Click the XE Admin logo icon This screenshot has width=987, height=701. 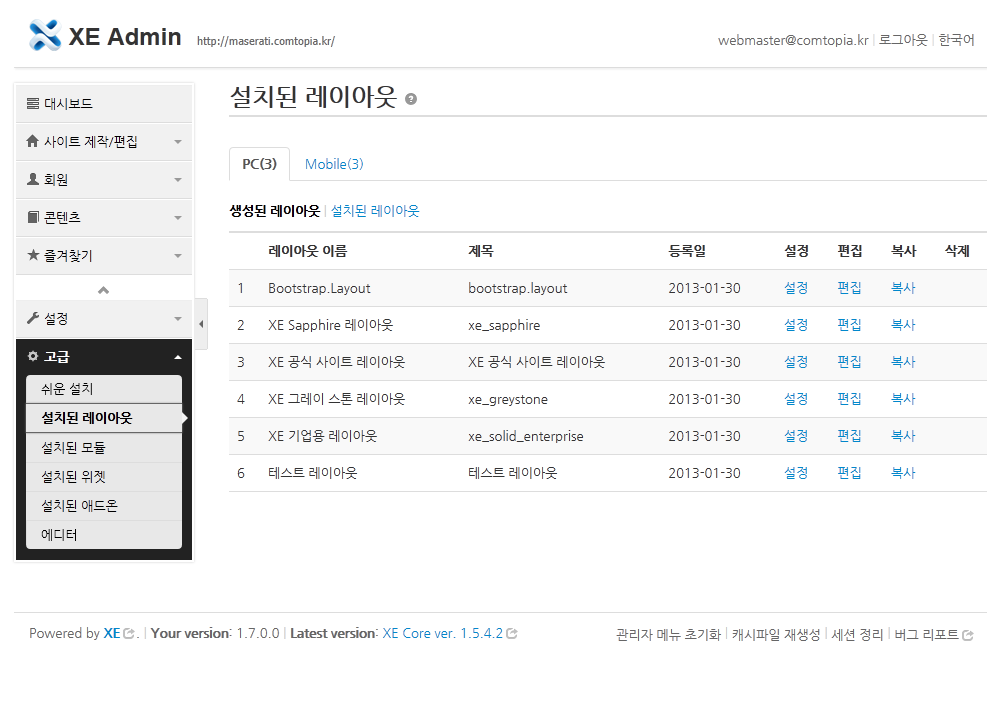pyautogui.click(x=46, y=36)
